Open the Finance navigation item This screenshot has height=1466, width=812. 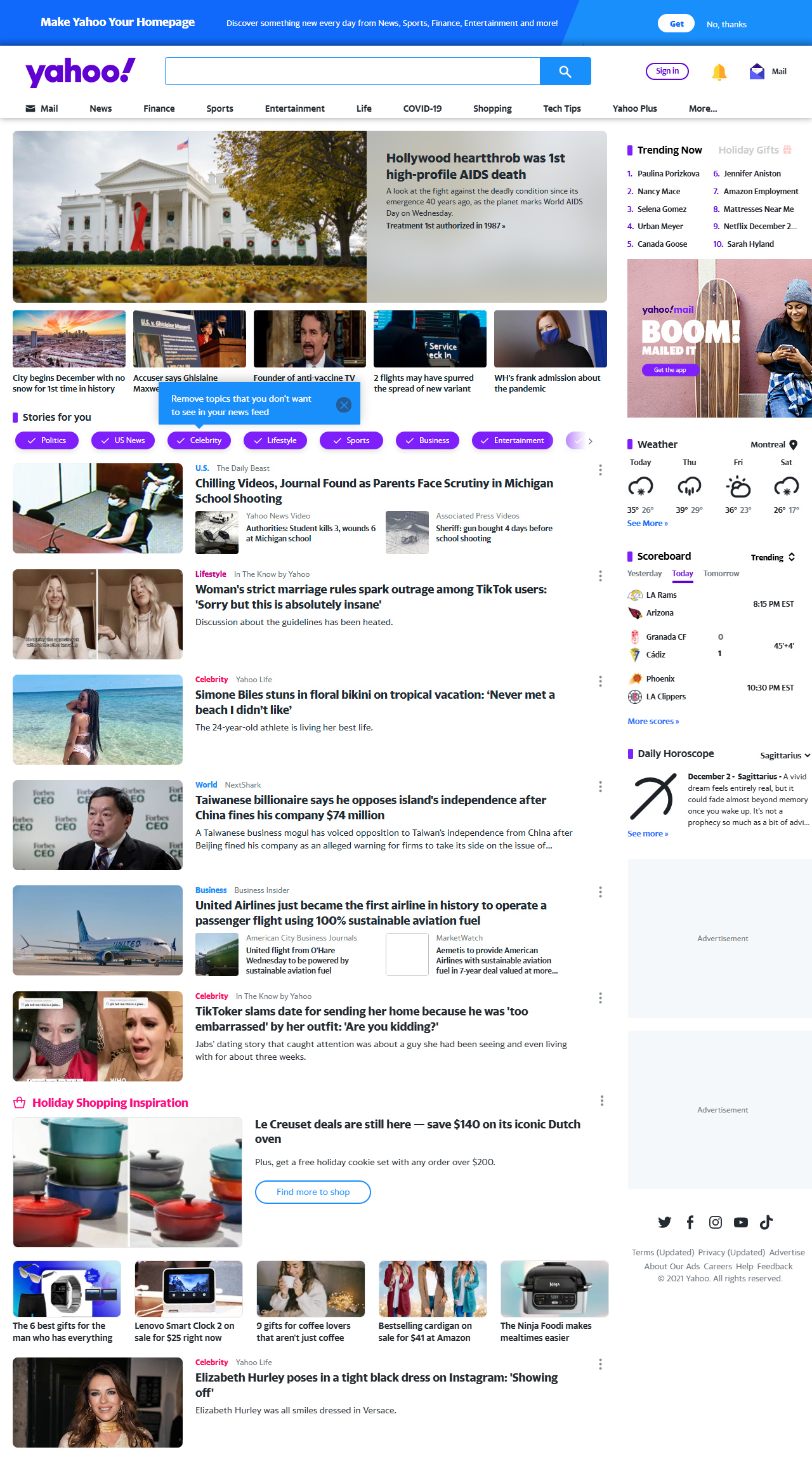pos(159,109)
